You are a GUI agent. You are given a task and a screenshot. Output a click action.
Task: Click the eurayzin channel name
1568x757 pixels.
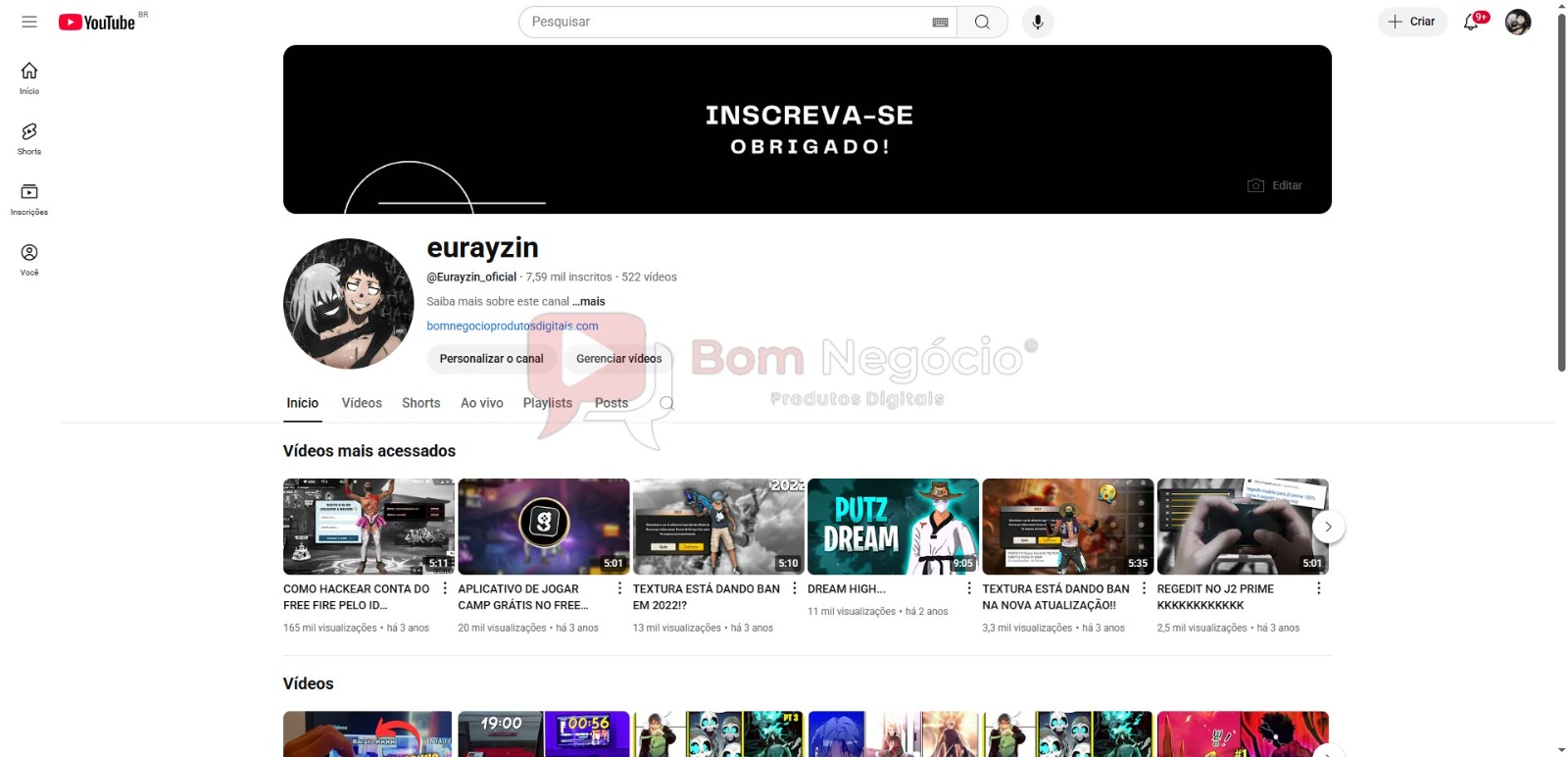483,248
